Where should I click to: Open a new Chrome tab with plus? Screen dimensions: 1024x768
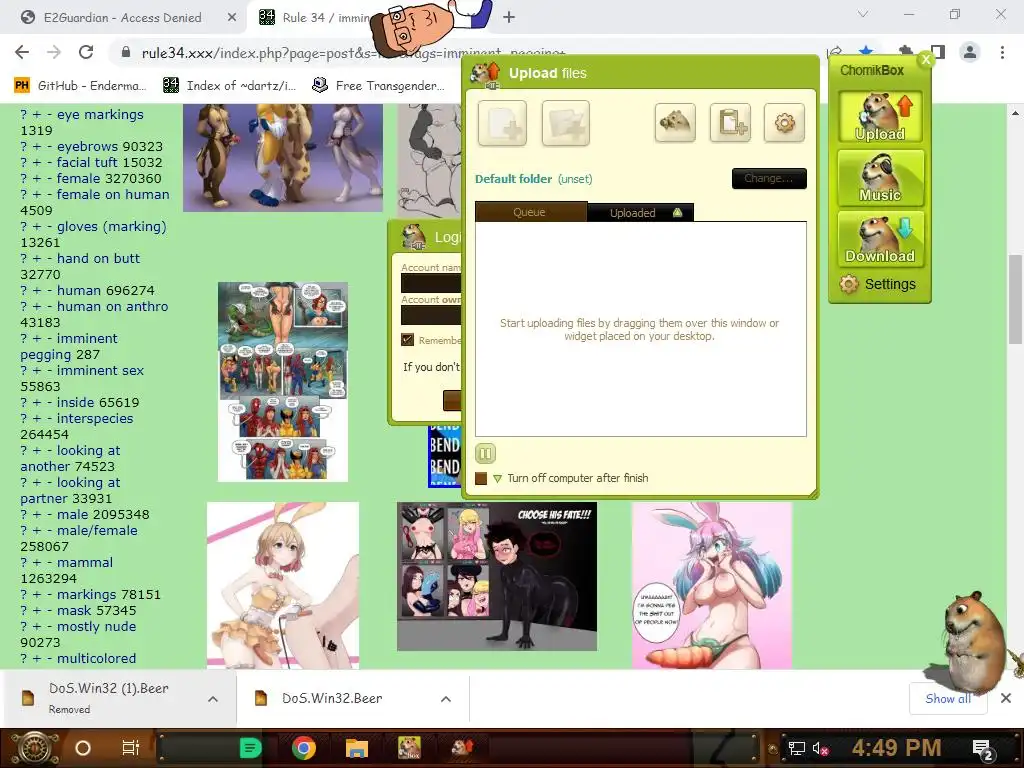(509, 18)
